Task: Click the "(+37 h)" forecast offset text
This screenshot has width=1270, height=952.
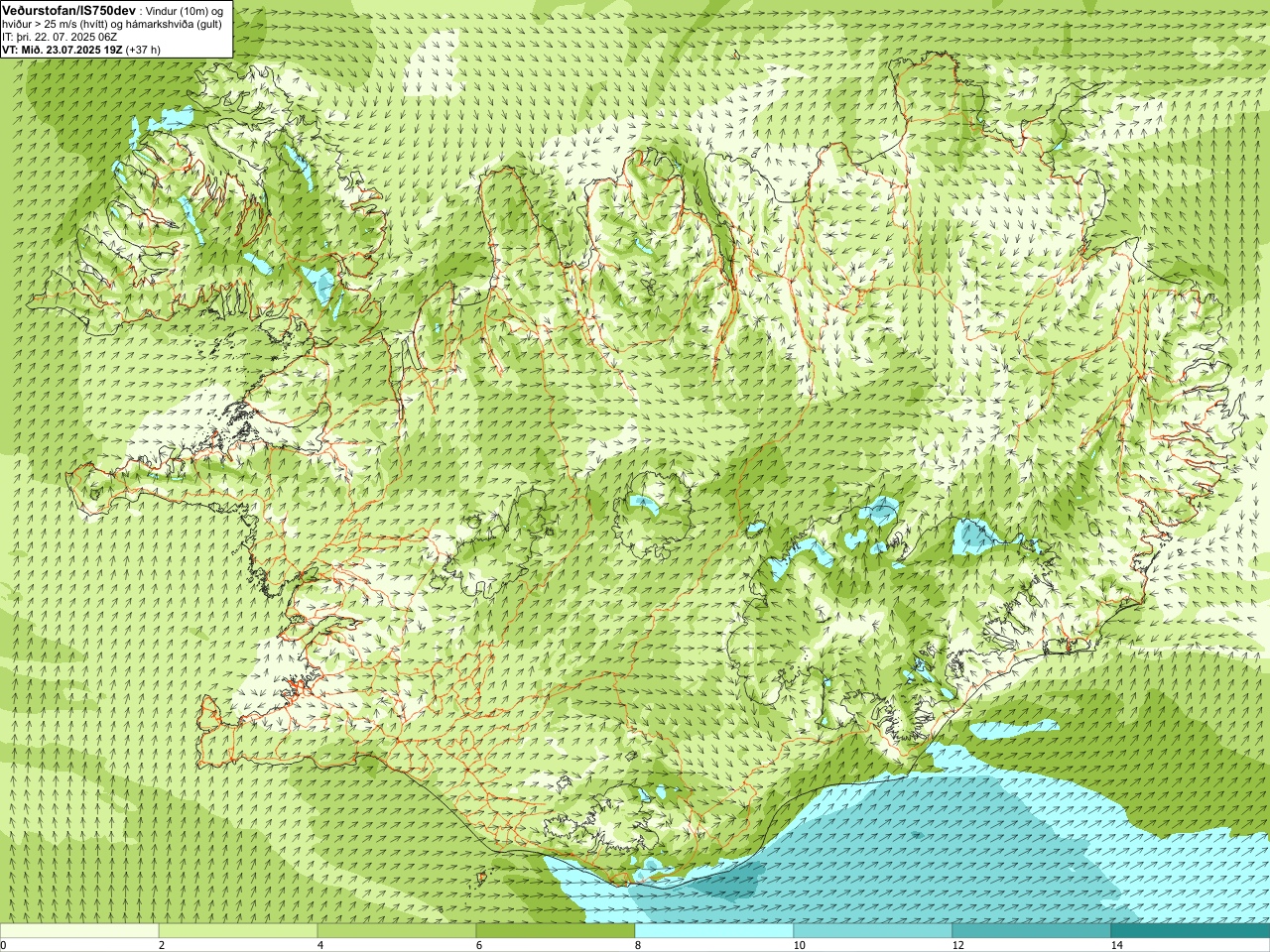Action: [144, 50]
